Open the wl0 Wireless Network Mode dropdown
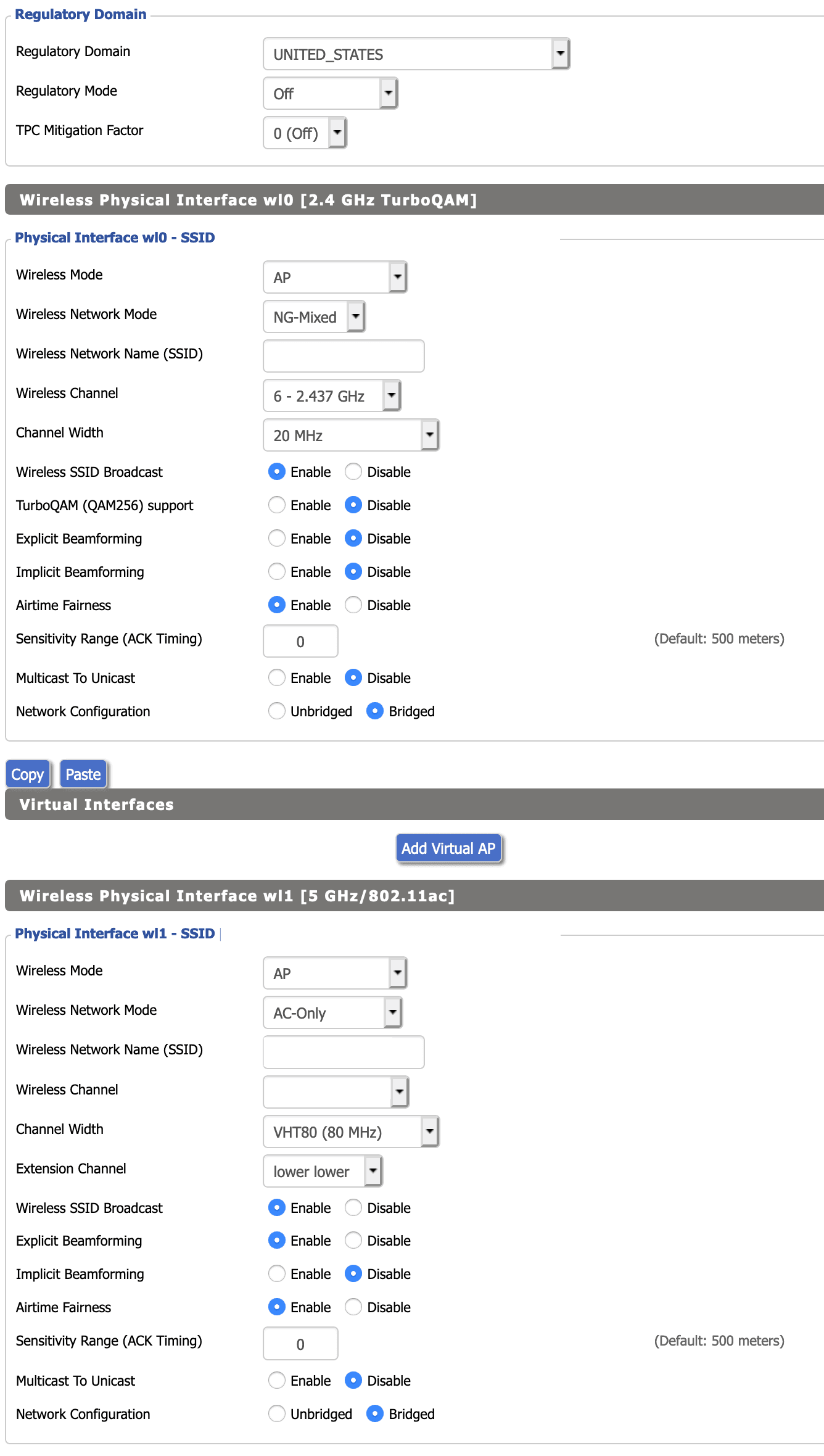824x1456 pixels. pyautogui.click(x=314, y=316)
